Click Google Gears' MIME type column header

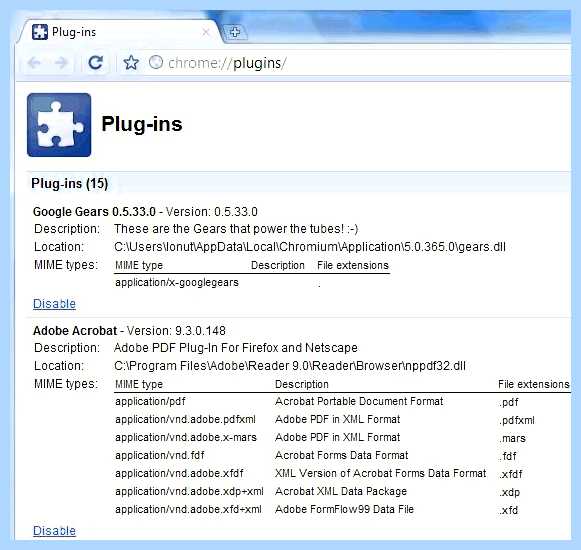[x=139, y=265]
